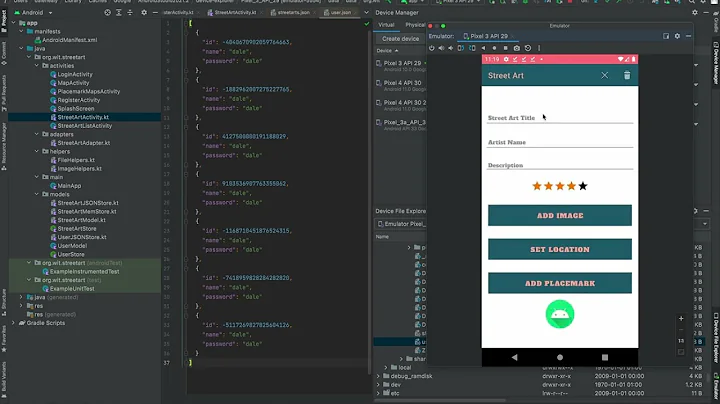Open emulator extended controls three-dot menu
This screenshot has height=404, width=720.
click(x=539, y=48)
